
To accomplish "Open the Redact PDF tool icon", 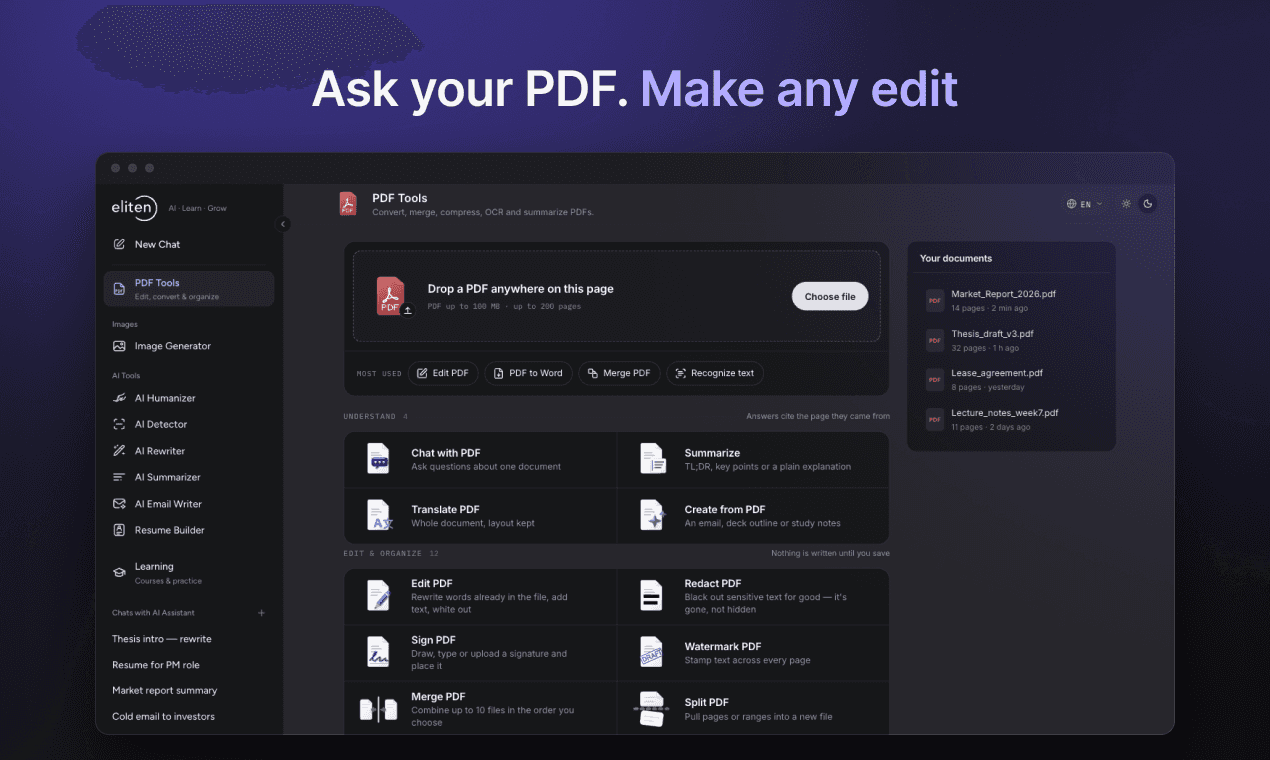I will click(x=652, y=596).
